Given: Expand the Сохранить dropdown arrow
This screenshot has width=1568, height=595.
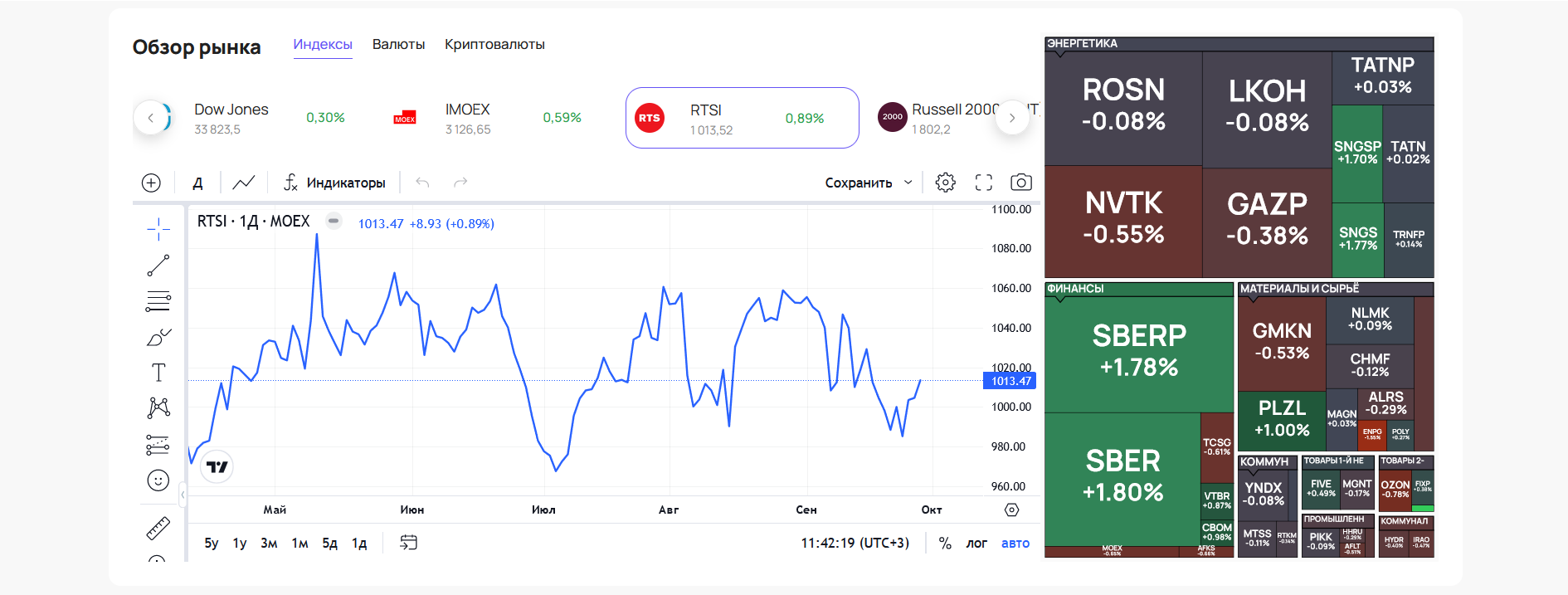Looking at the screenshot, I should pos(908,183).
